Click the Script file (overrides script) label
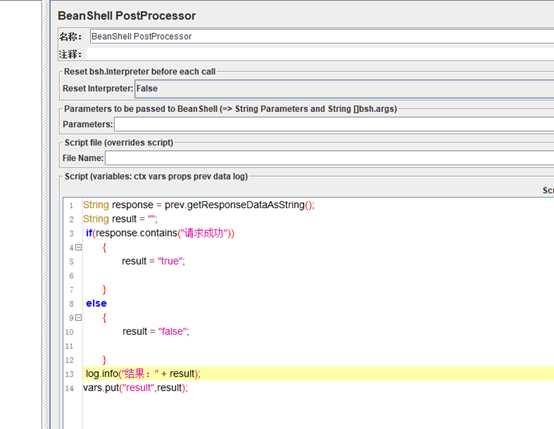554x429 pixels. coord(119,143)
